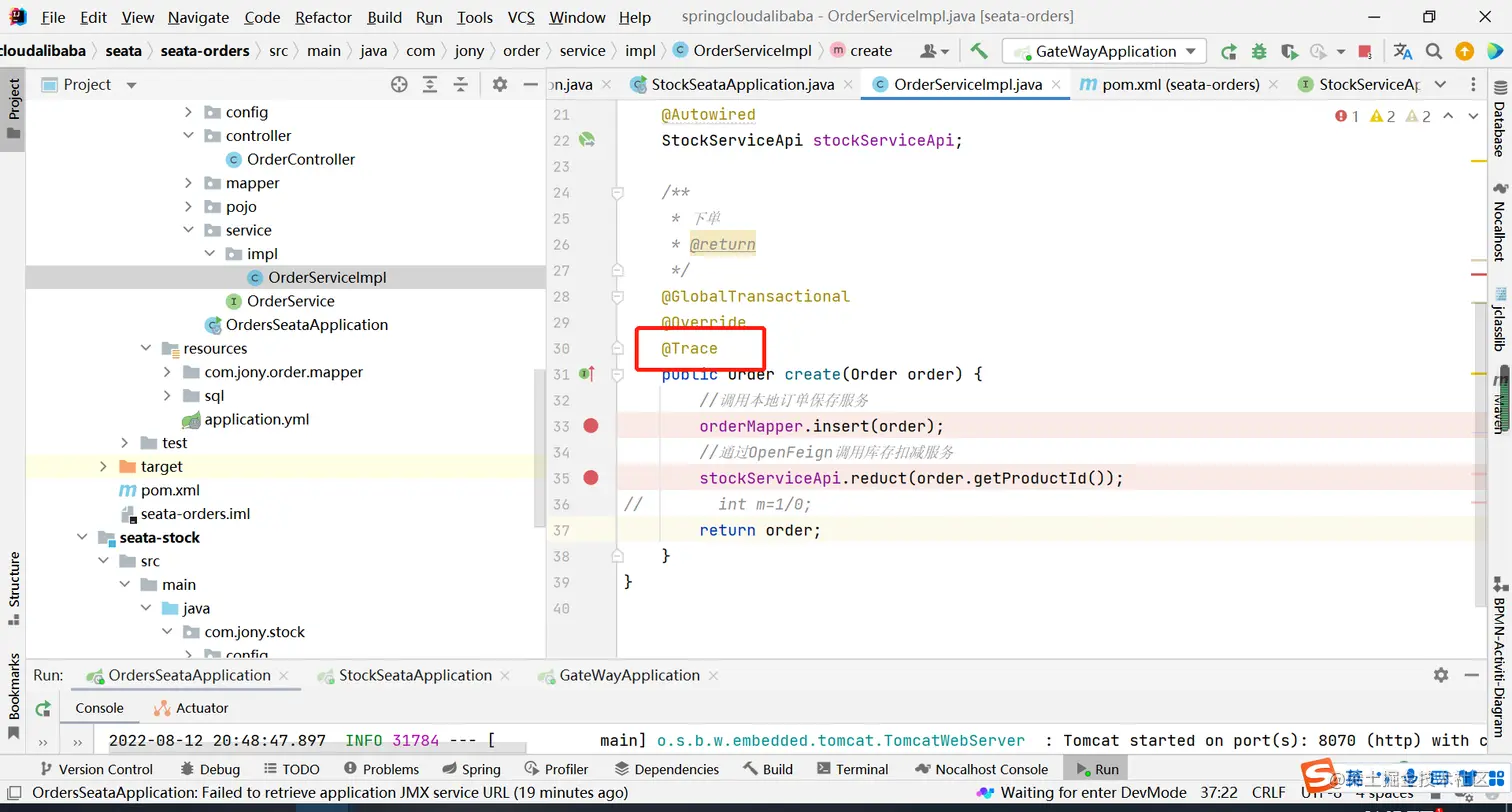
Task: Click the Collapse All icon in the Project panel
Action: 461,85
